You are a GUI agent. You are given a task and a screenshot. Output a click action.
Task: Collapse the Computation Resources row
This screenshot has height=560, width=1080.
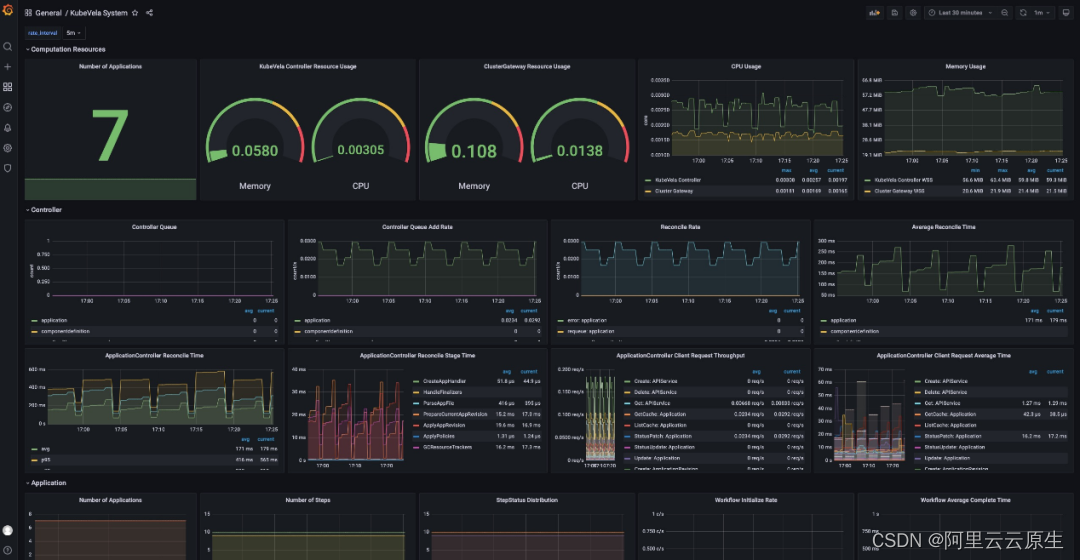pos(65,50)
